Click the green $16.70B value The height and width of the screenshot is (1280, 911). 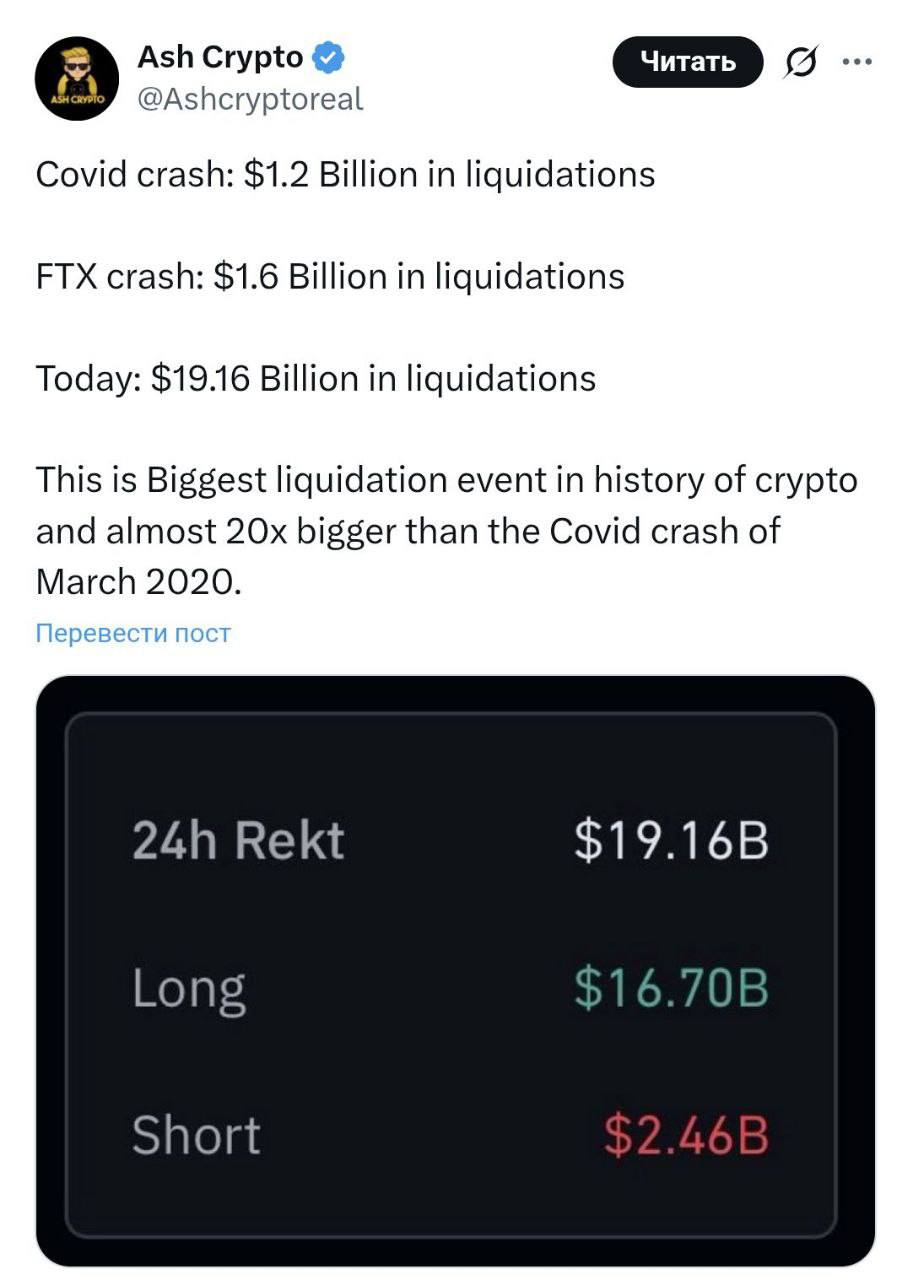pyautogui.click(x=671, y=987)
